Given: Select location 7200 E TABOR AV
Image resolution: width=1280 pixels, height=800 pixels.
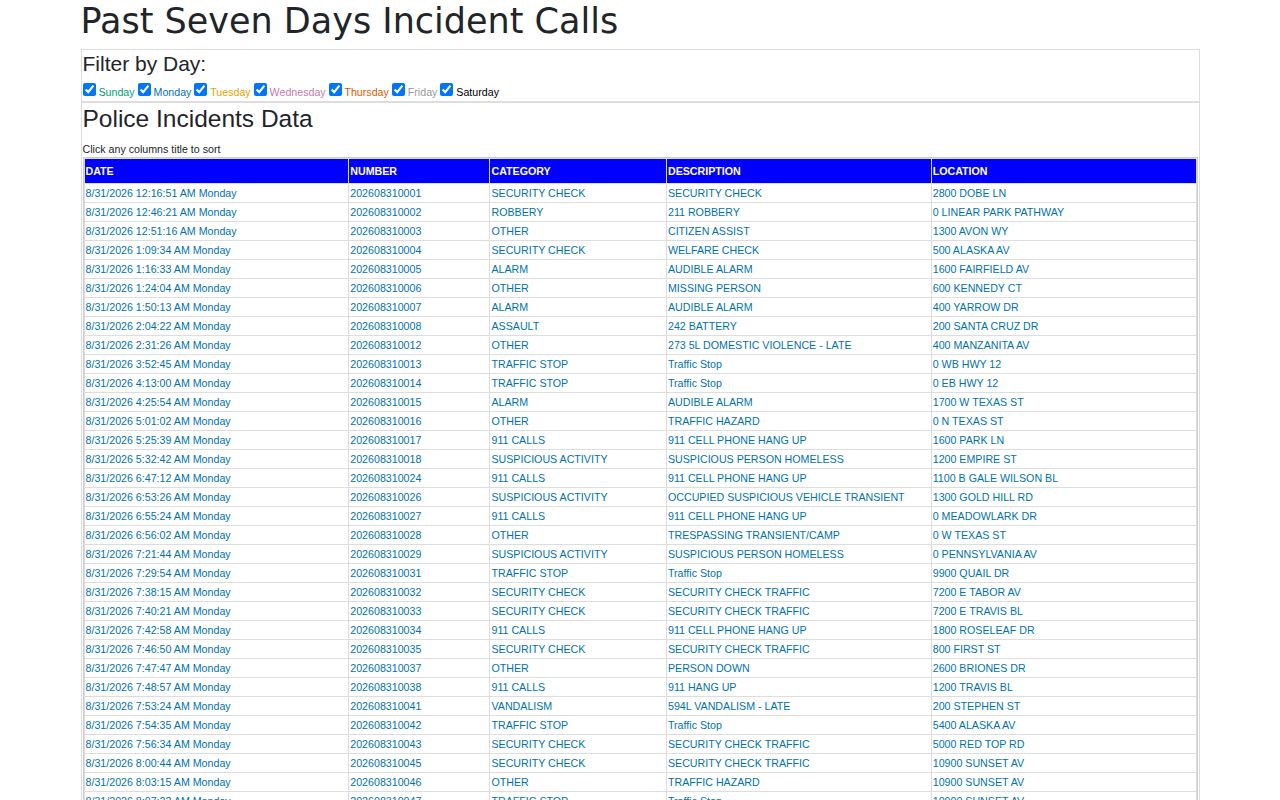Looking at the screenshot, I should point(977,592).
